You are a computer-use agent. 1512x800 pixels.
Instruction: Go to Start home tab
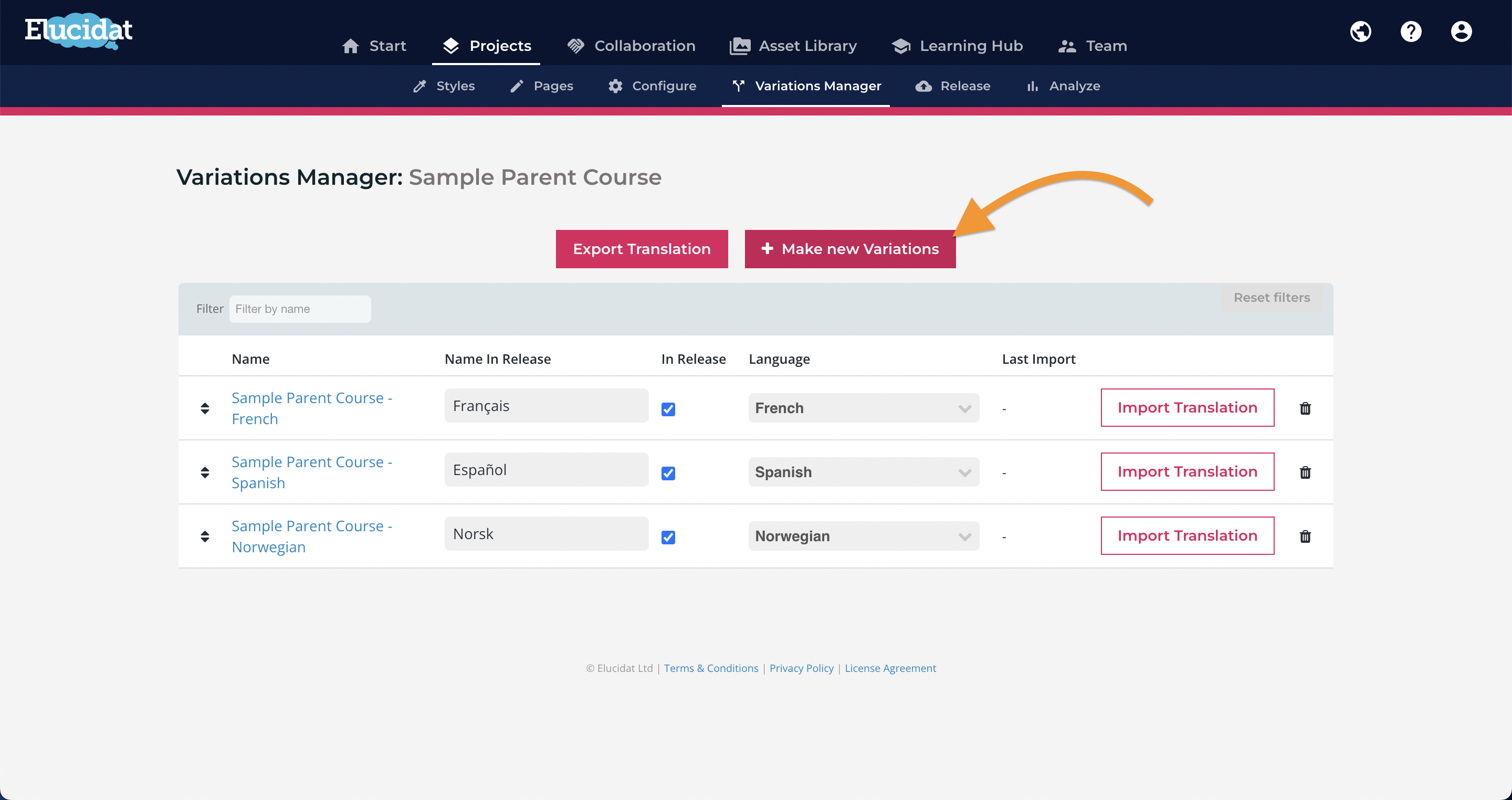374,46
